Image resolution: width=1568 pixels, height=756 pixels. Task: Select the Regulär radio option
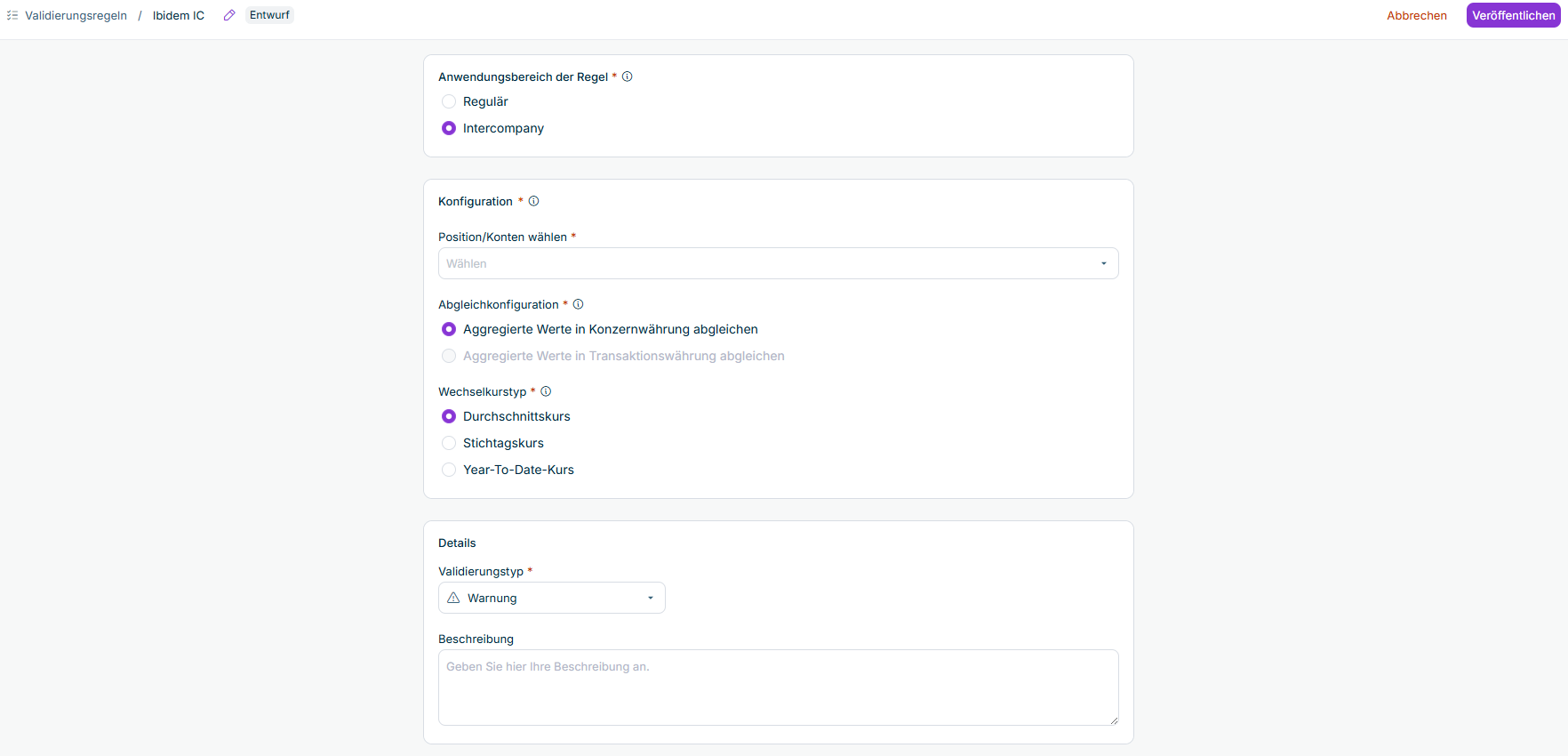pos(449,101)
